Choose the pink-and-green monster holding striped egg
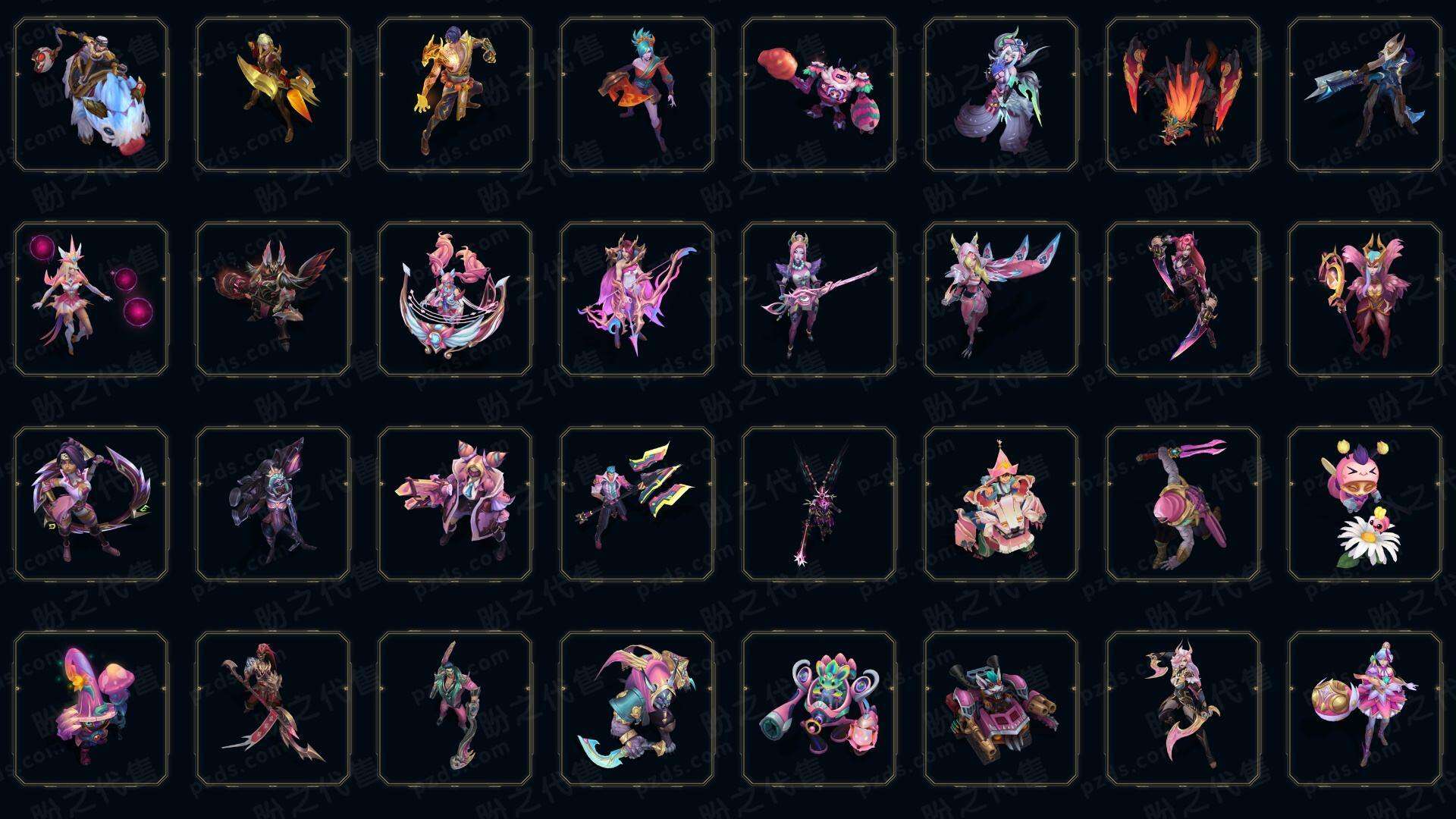1456x819 pixels. click(x=819, y=94)
